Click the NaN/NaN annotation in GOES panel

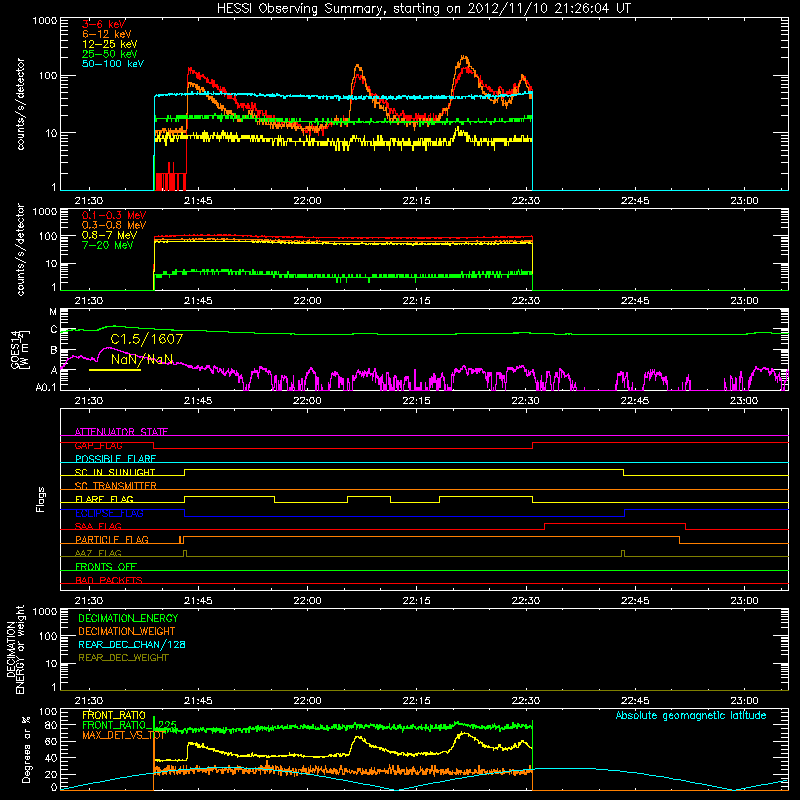[x=142, y=359]
